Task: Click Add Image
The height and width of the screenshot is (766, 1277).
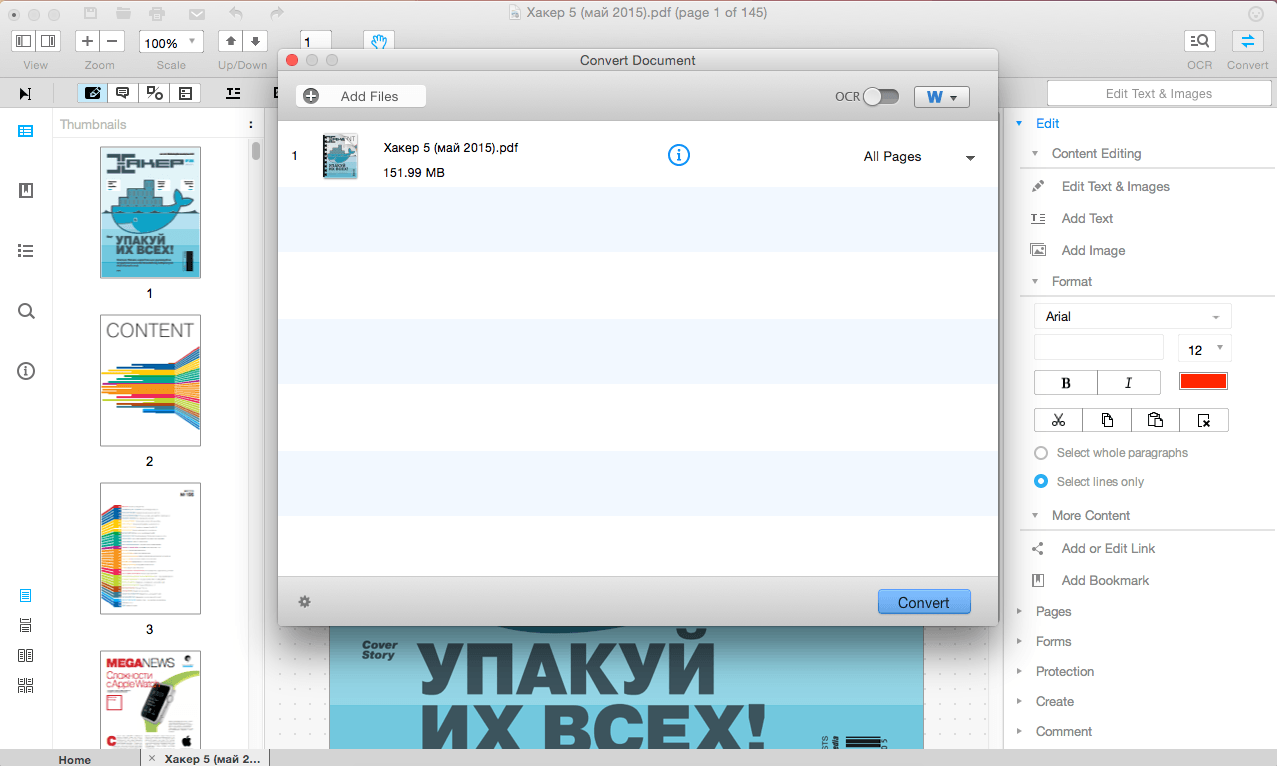Action: (x=1093, y=251)
